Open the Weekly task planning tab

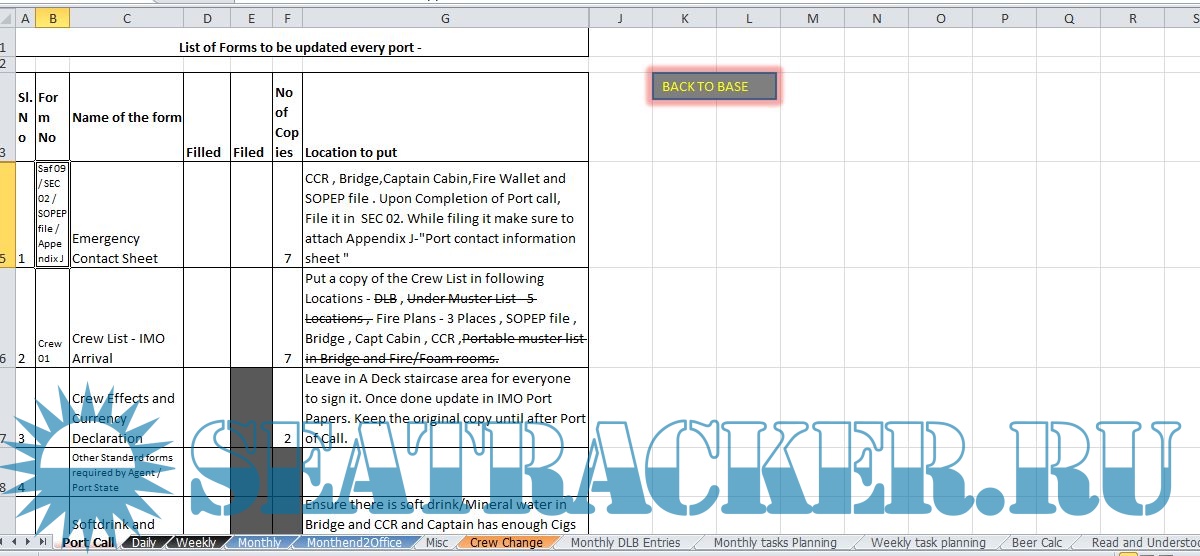(x=927, y=543)
